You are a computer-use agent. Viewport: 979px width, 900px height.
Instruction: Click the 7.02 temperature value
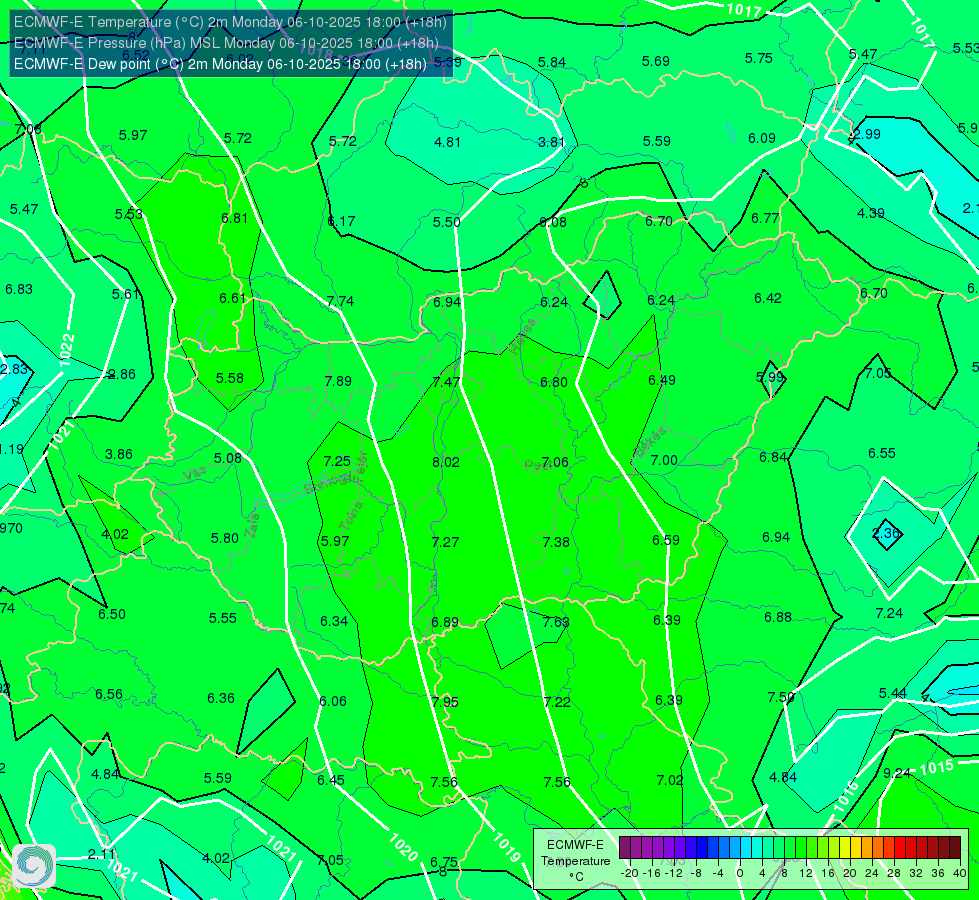(x=670, y=781)
